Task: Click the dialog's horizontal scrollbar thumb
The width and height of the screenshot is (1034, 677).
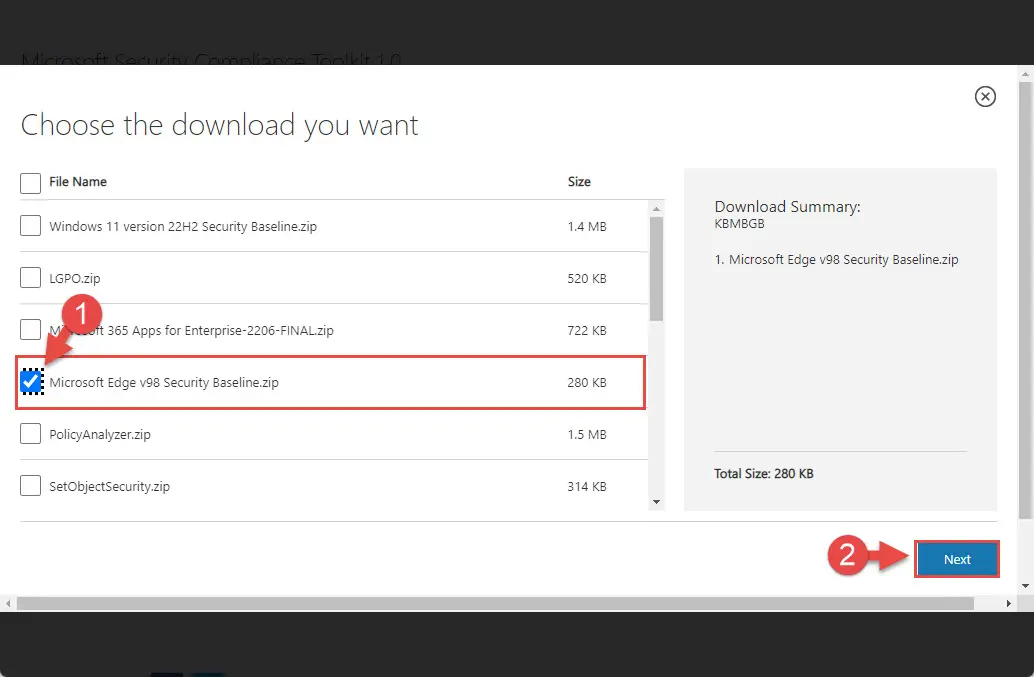Action: [495, 603]
